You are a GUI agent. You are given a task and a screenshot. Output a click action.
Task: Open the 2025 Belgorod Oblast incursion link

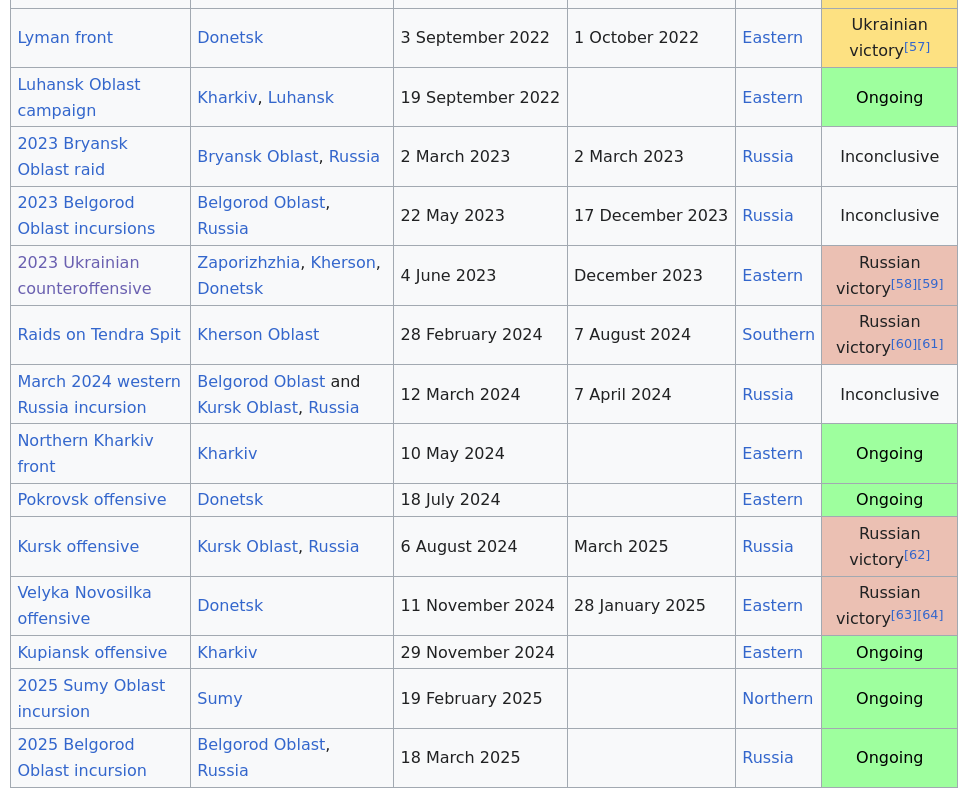tap(82, 758)
